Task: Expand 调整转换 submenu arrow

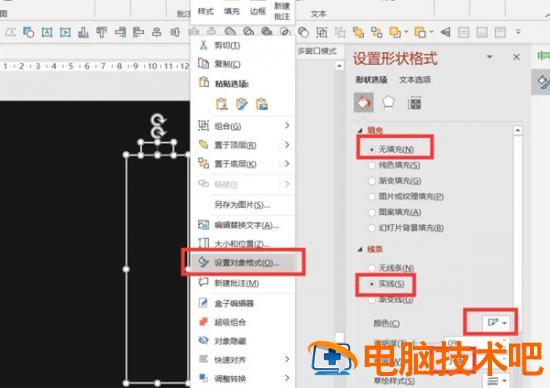Action: point(287,378)
